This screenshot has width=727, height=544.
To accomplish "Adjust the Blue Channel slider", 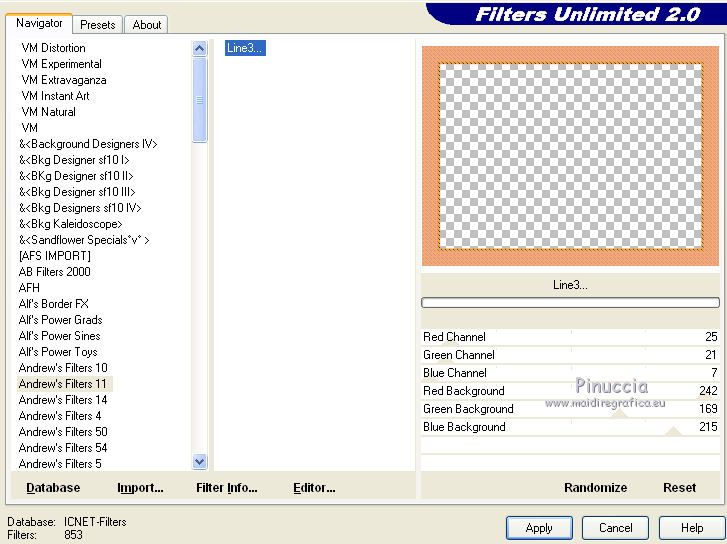I will 570,373.
